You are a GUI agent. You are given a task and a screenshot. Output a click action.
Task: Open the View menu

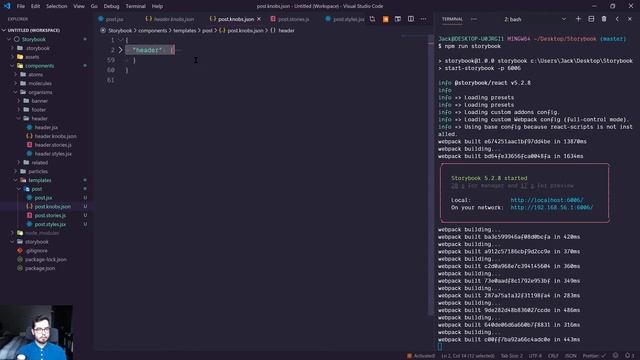pos(79,6)
